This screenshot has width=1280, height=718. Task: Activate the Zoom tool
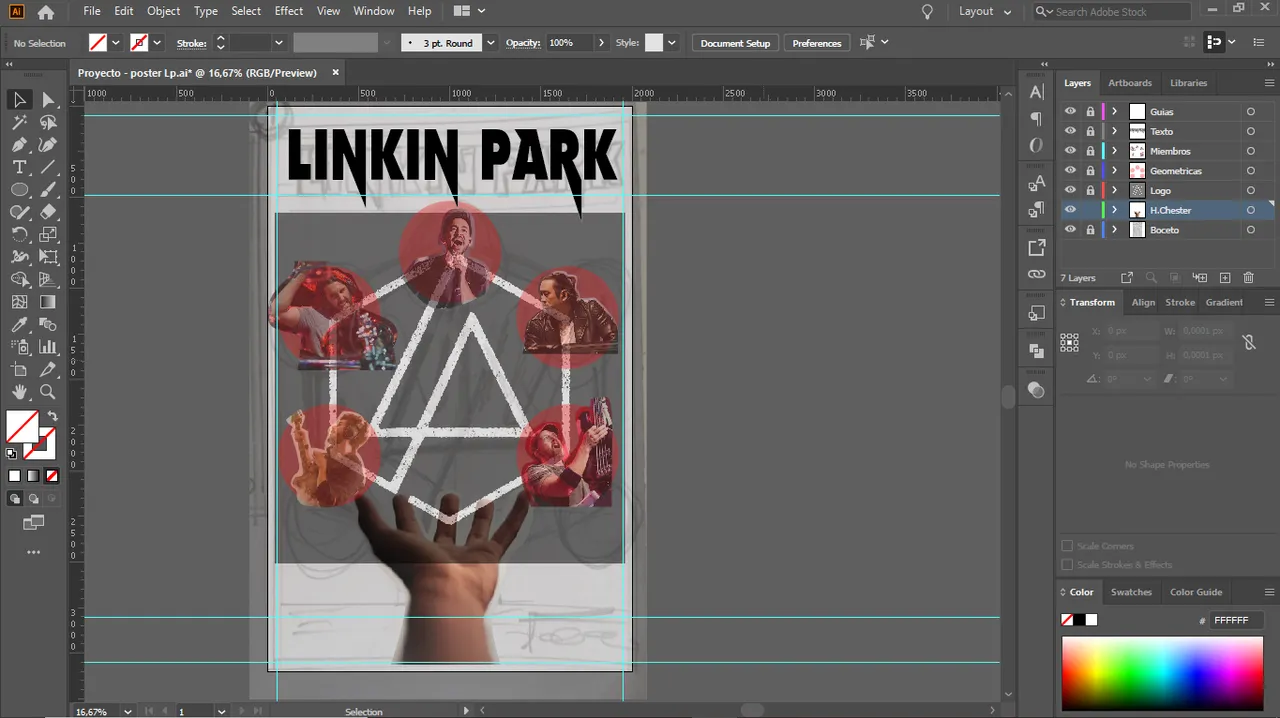(48, 392)
